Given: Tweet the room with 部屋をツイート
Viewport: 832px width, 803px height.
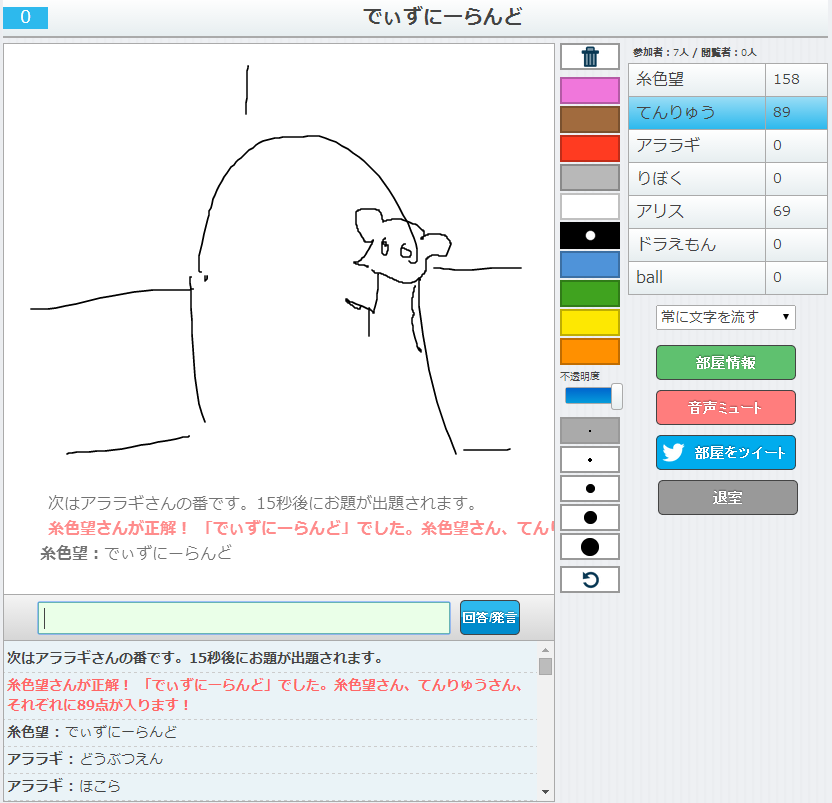Looking at the screenshot, I should click(725, 453).
